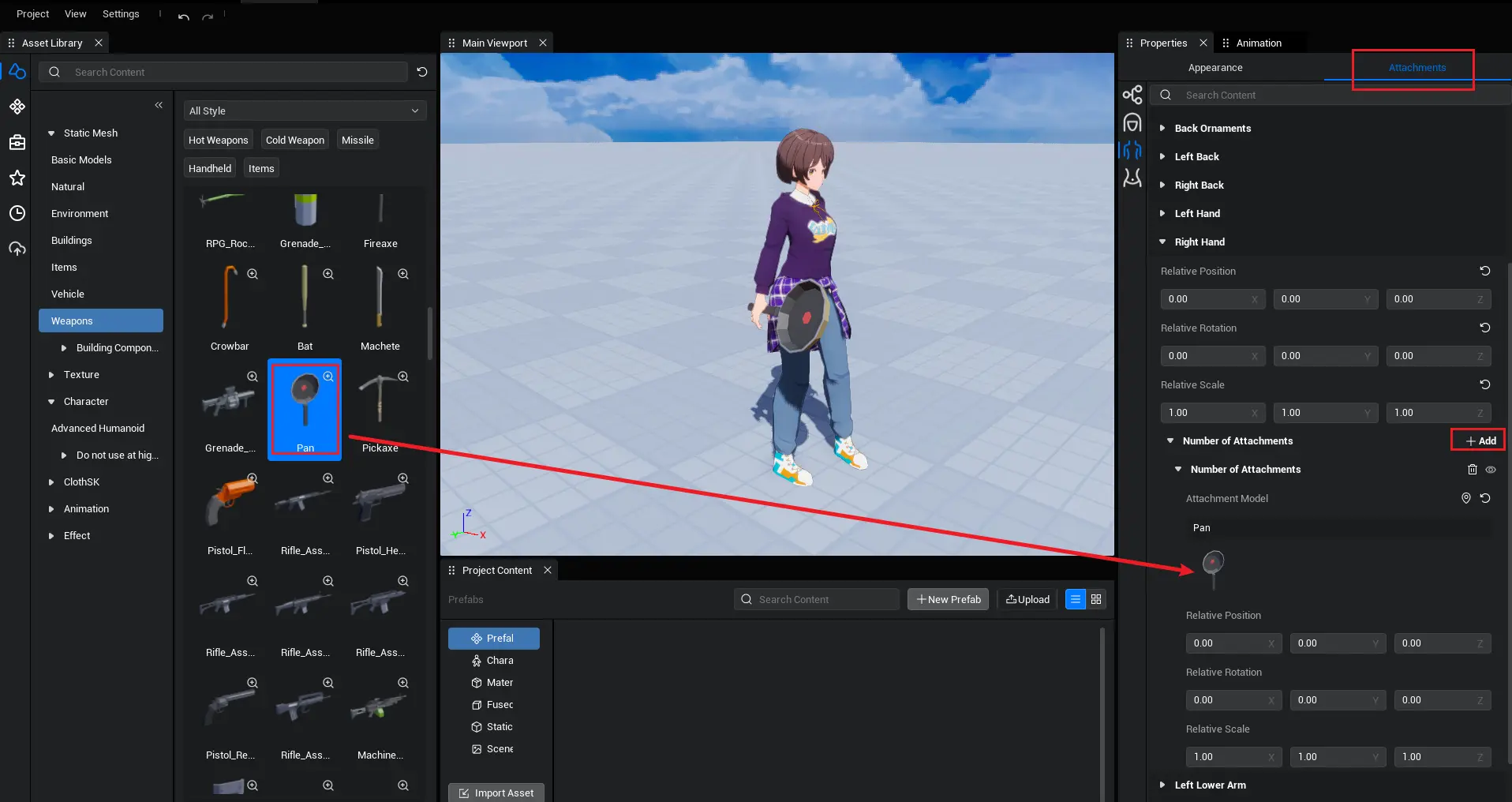This screenshot has width=1512, height=802.
Task: Filter assets by Handheld tag
Action: point(210,168)
